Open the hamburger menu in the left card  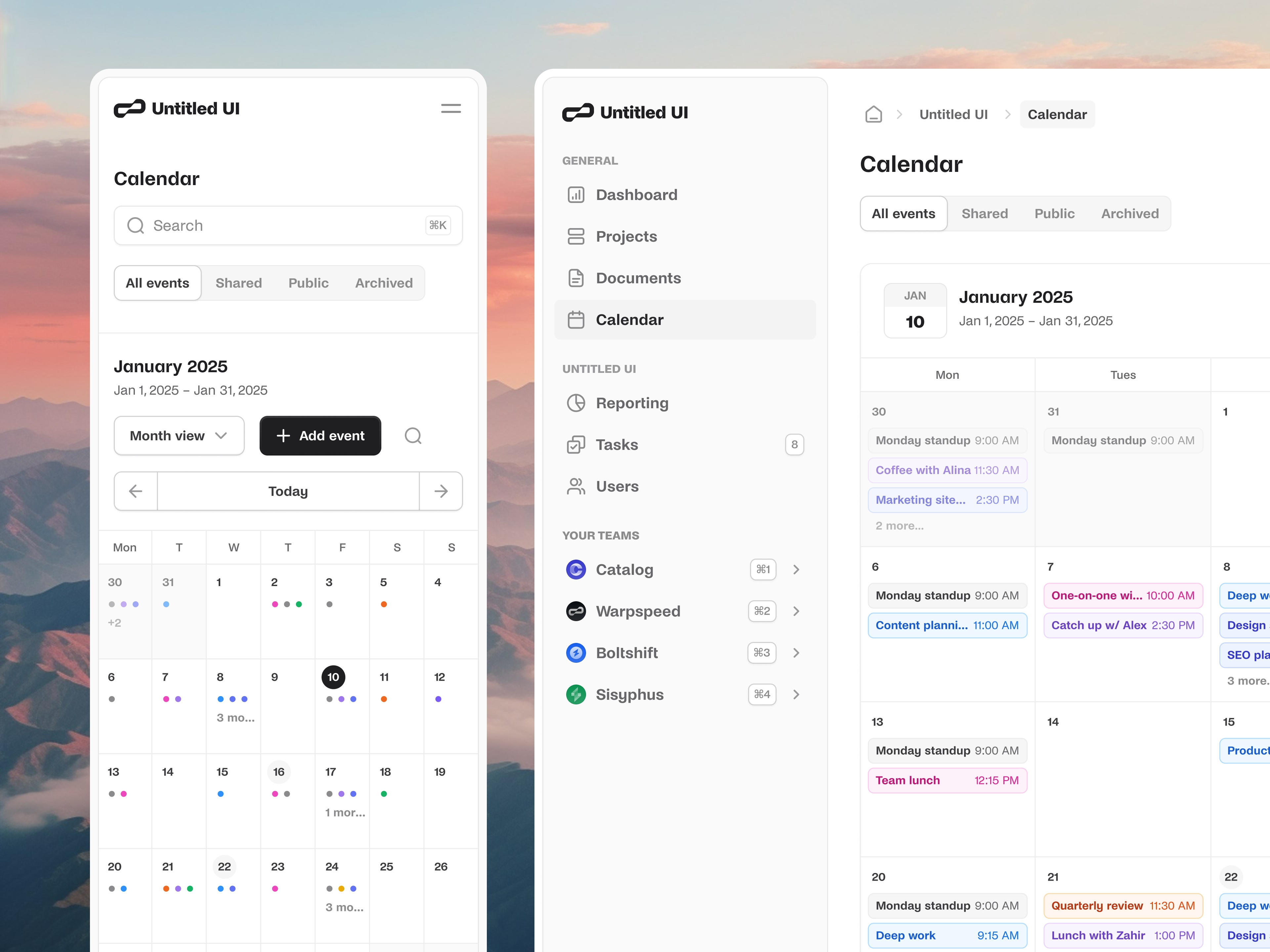[x=451, y=108]
